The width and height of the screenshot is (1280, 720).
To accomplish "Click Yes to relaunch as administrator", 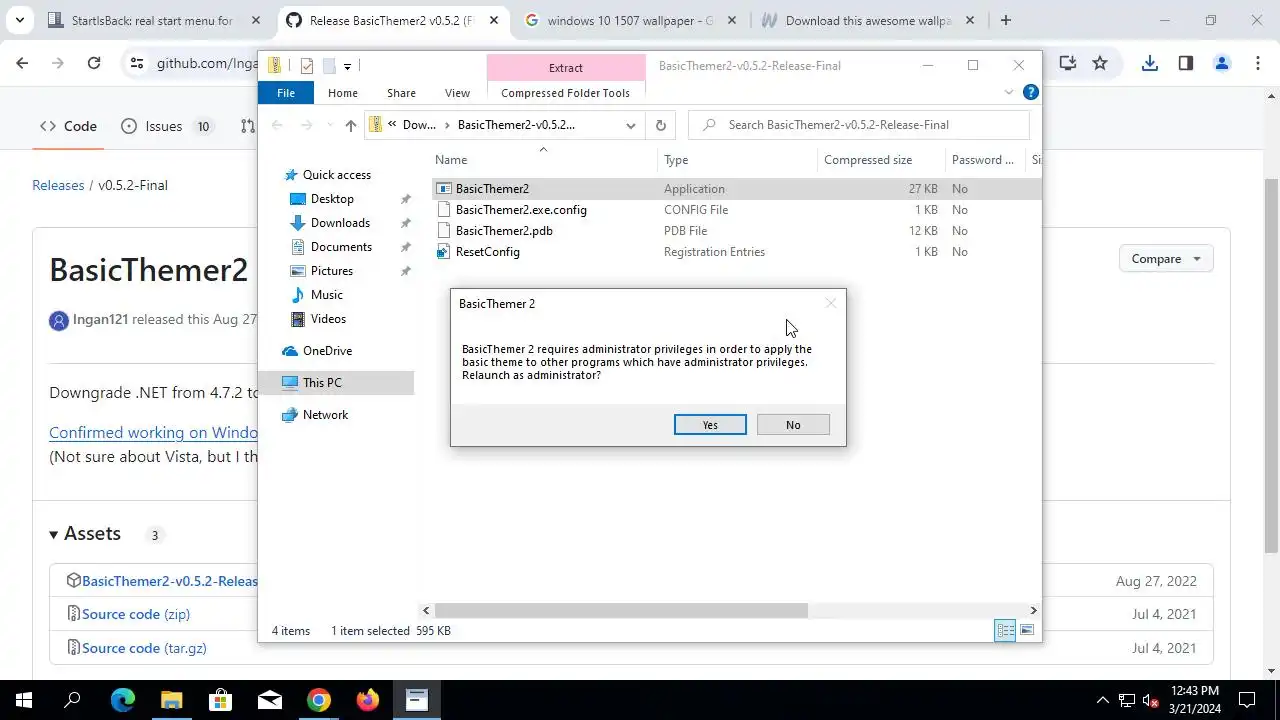I will (710, 425).
